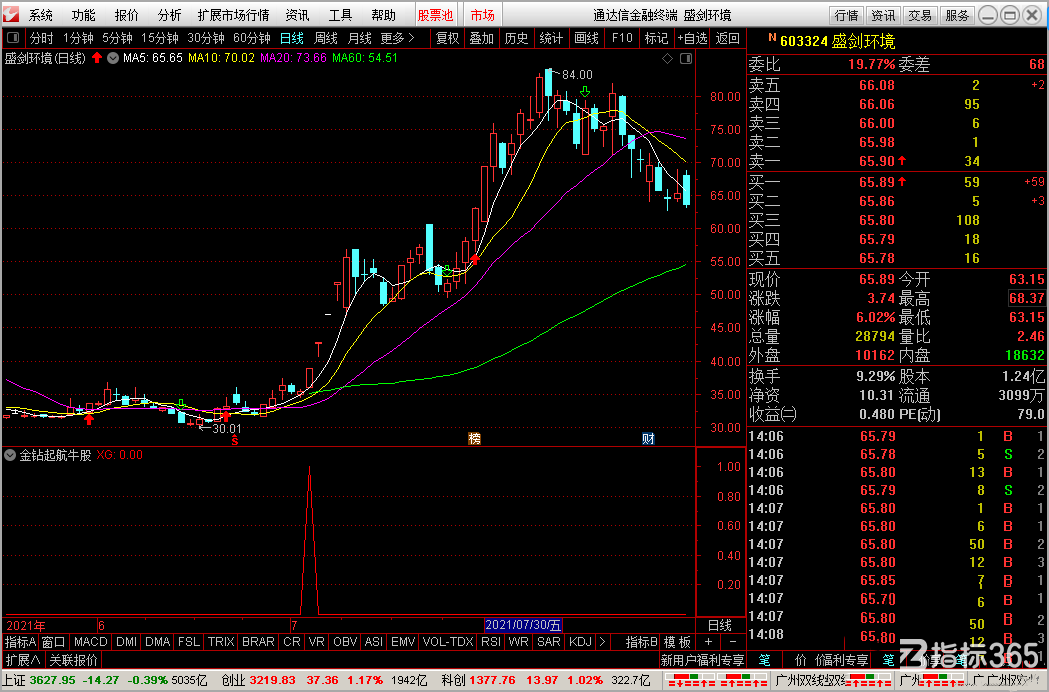Click the orange N icon beside 603324

point(772,38)
